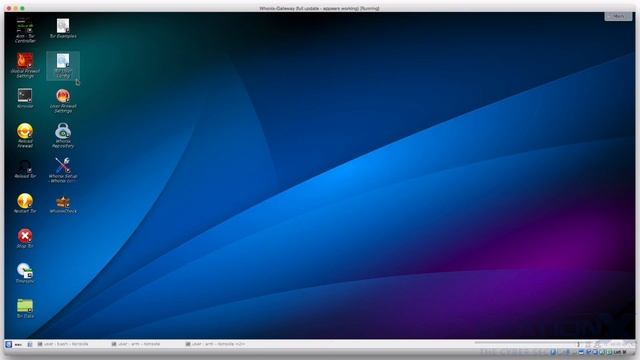The image size is (640, 360).
Task: Click the Stop Tor icon
Action: (25, 238)
